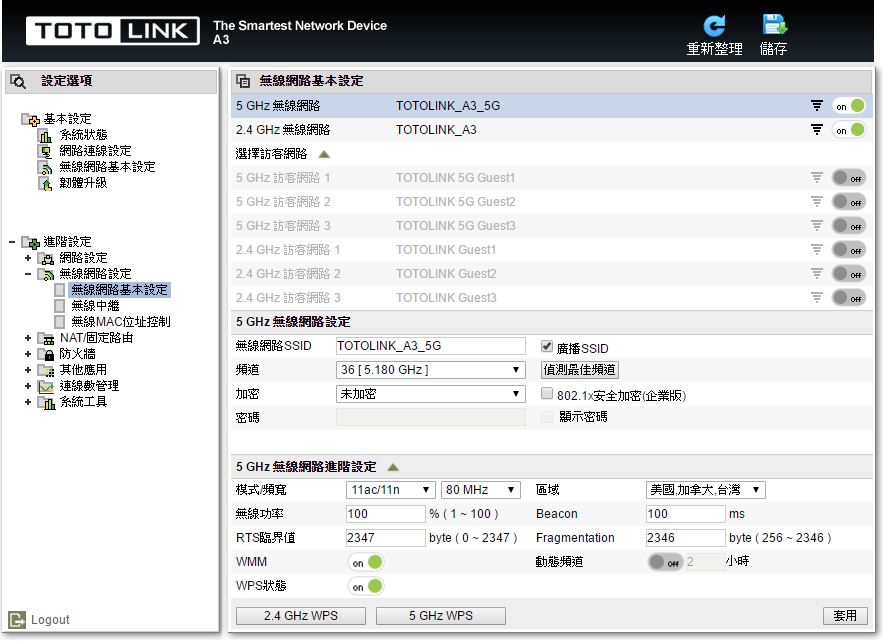Click filter icon for 2.4 GHz 訪客網路 2
This screenshot has height=641, width=885.
click(x=817, y=274)
